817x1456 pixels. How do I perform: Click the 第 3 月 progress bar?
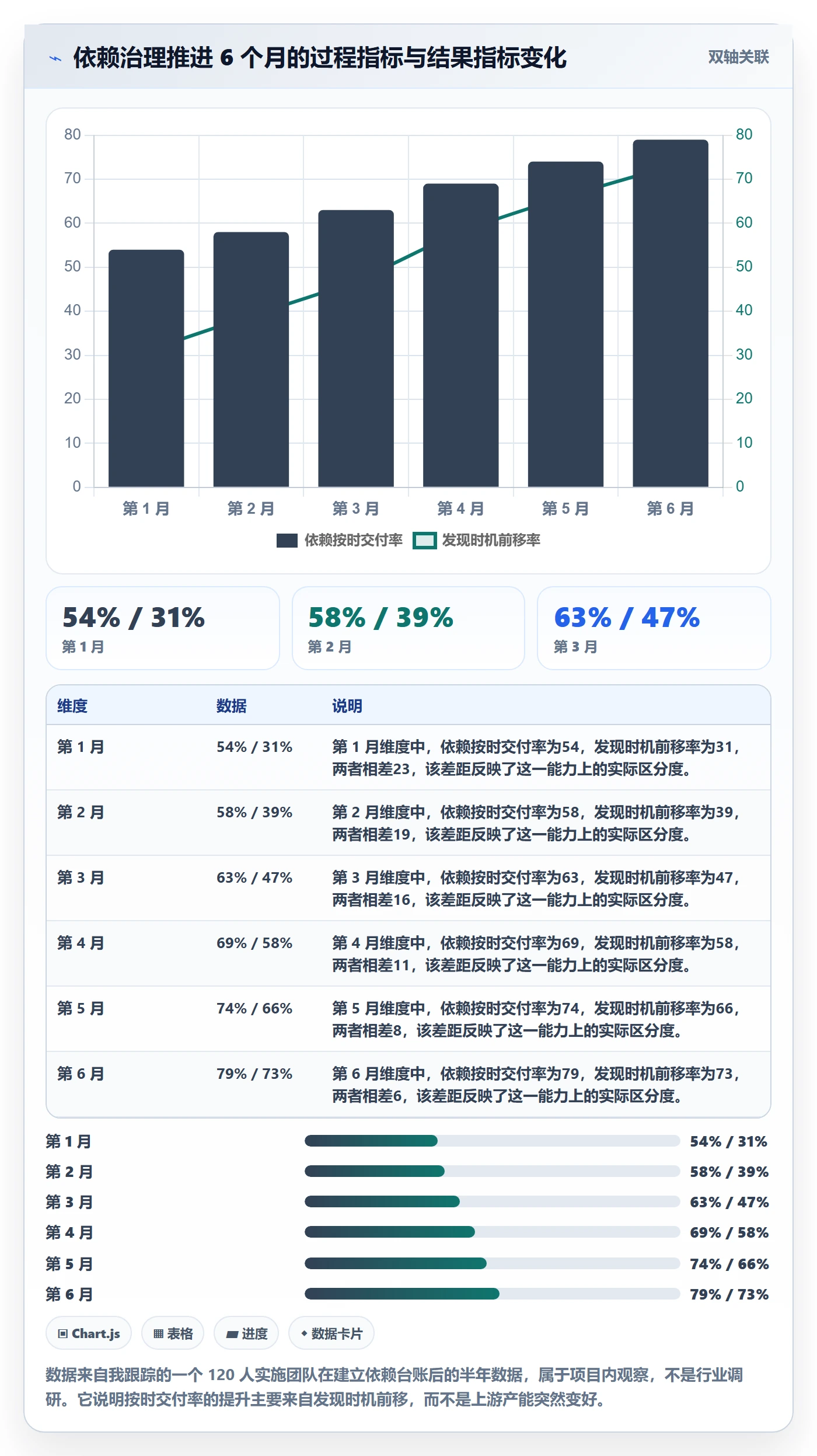click(493, 1201)
